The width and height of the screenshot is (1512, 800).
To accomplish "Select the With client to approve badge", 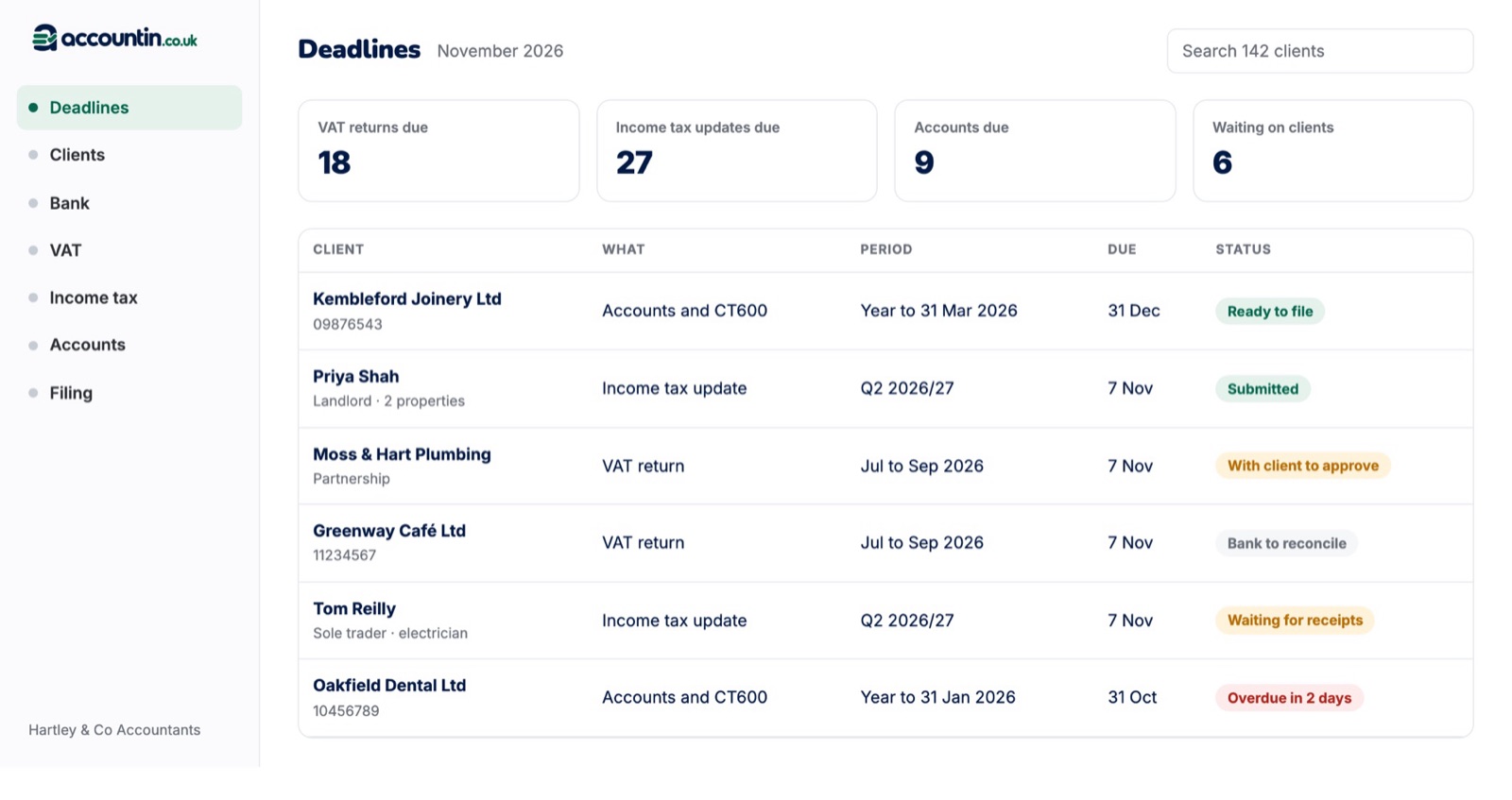I will (x=1303, y=466).
